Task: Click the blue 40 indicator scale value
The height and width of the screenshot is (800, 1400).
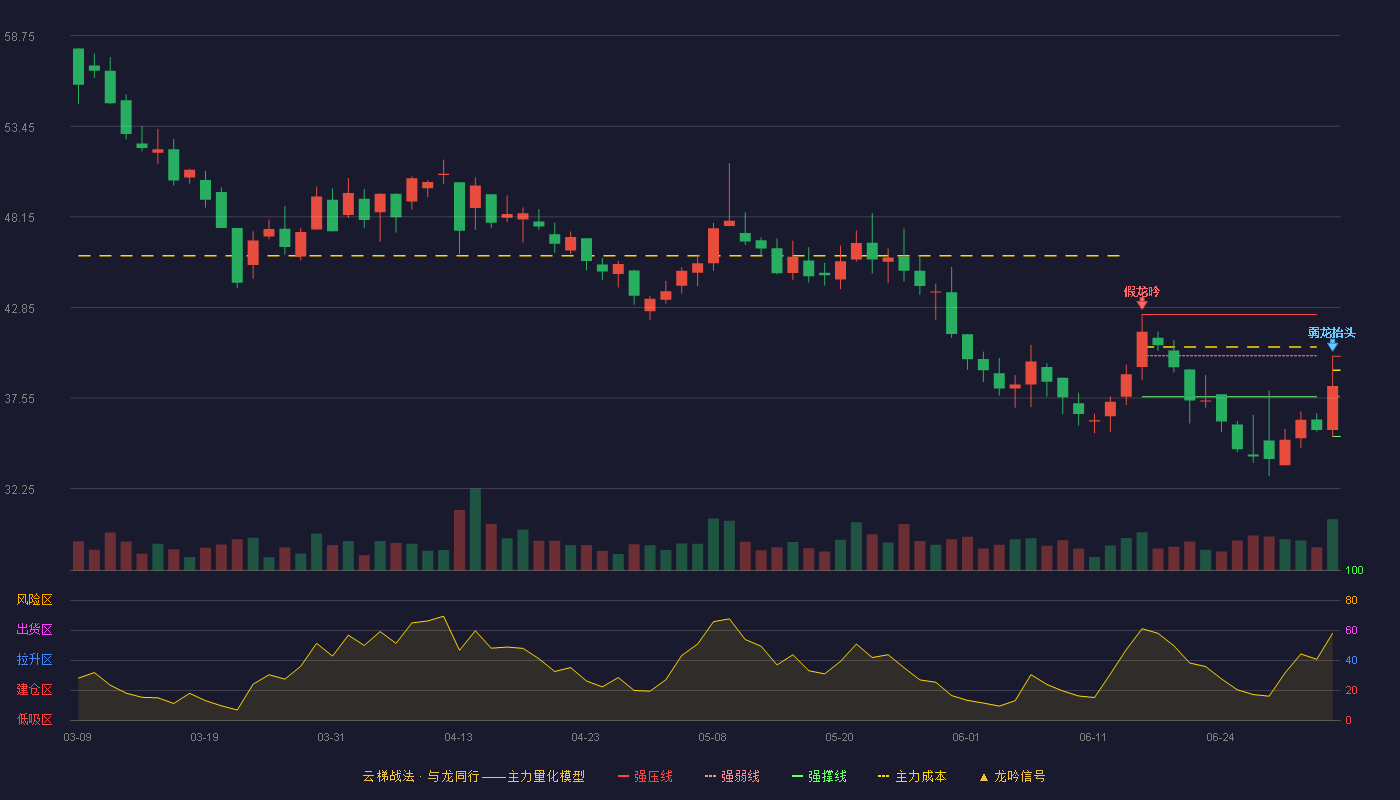Action: (1351, 660)
